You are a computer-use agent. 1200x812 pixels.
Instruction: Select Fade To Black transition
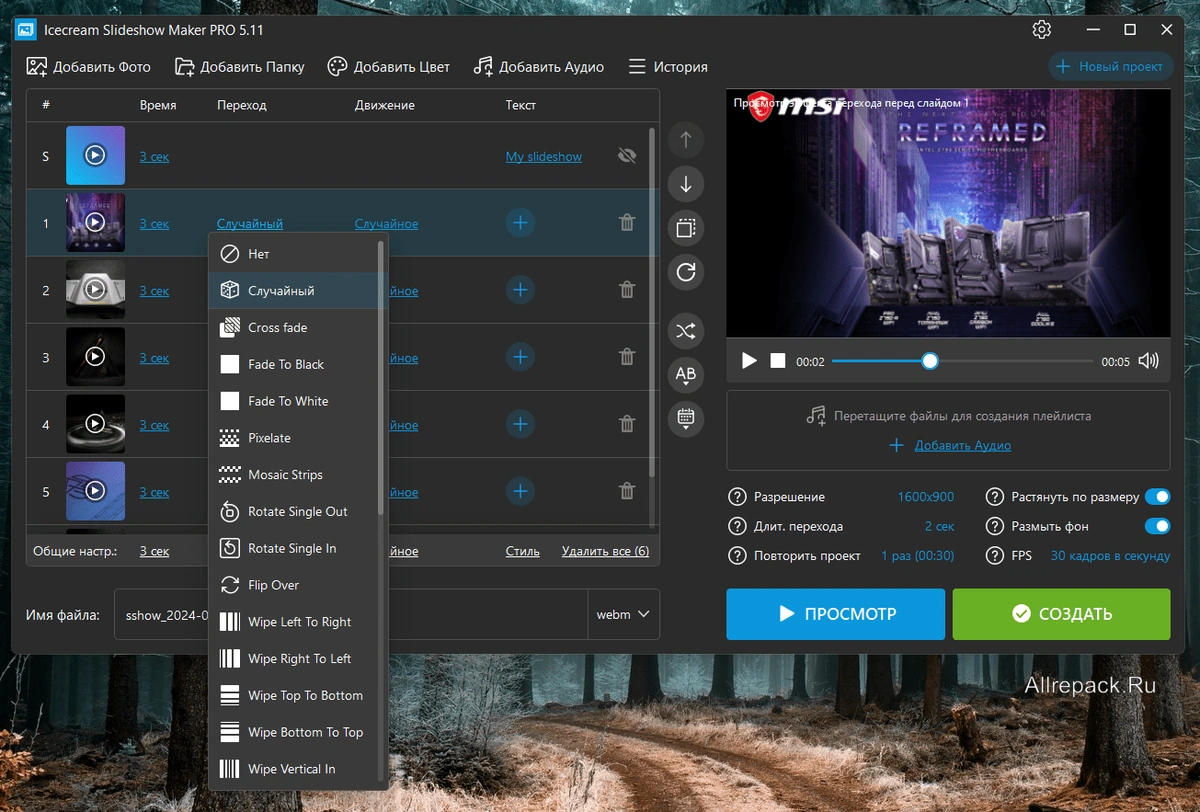292,364
